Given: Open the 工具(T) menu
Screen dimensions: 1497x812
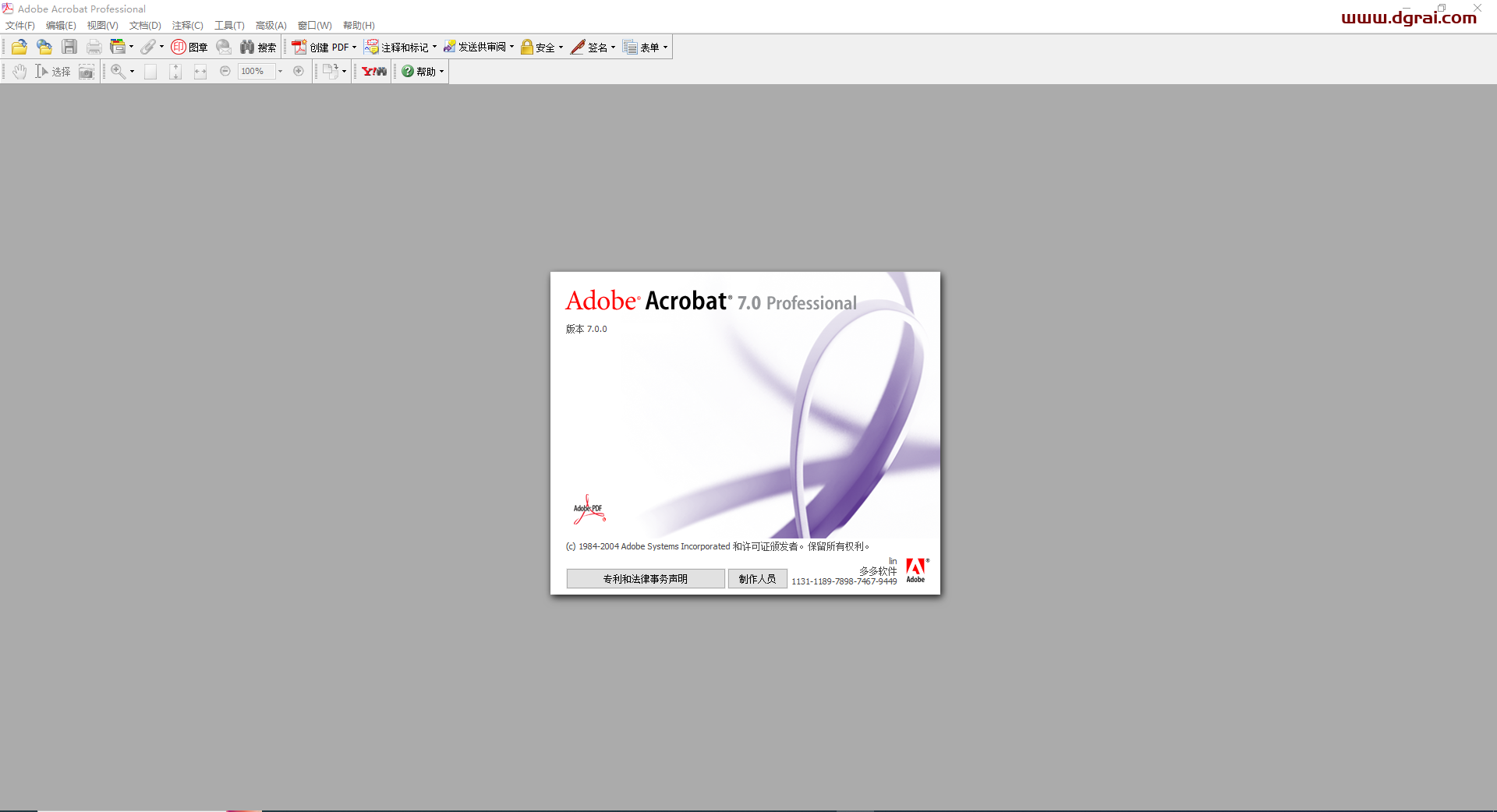Looking at the screenshot, I should [229, 26].
